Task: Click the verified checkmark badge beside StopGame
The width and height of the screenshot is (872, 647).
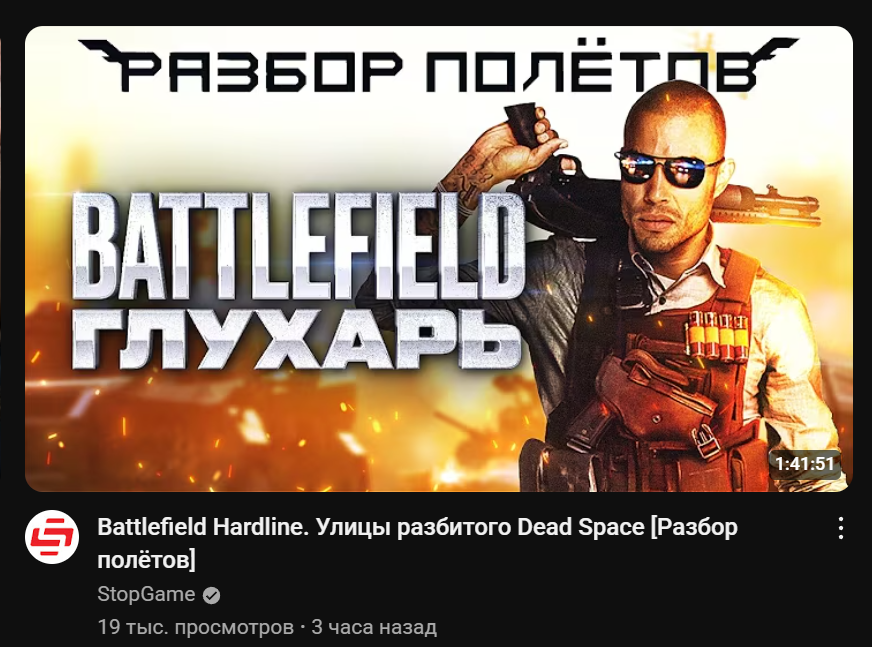Action: [x=211, y=595]
